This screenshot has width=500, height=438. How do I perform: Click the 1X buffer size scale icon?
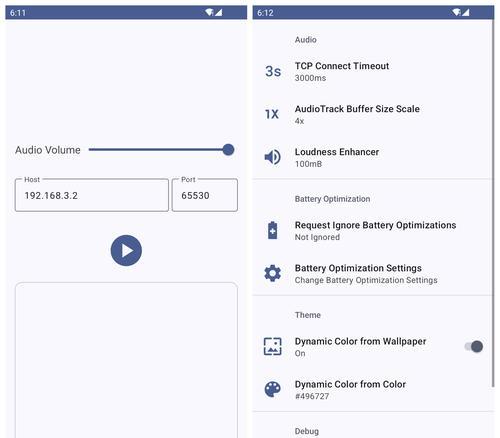(x=272, y=114)
